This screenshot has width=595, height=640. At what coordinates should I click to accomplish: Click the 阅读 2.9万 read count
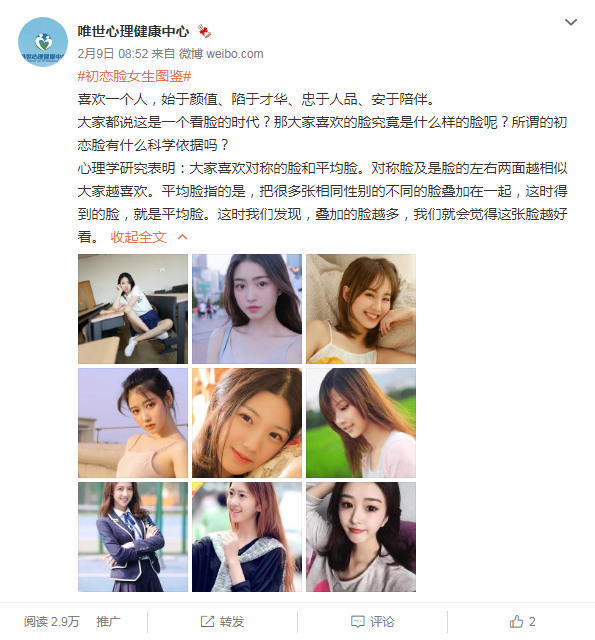tap(51, 622)
